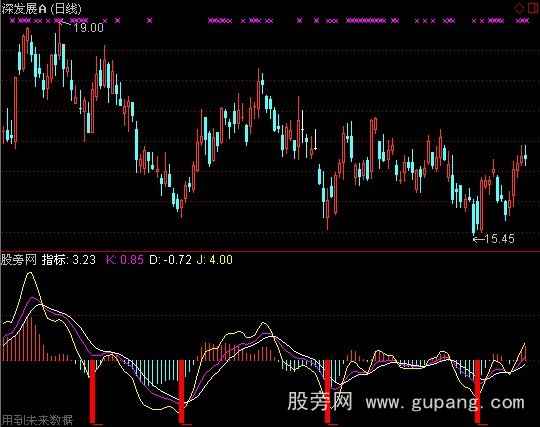Select the 19.00 high price label
Screen dimensions: 540x427
pos(89,28)
